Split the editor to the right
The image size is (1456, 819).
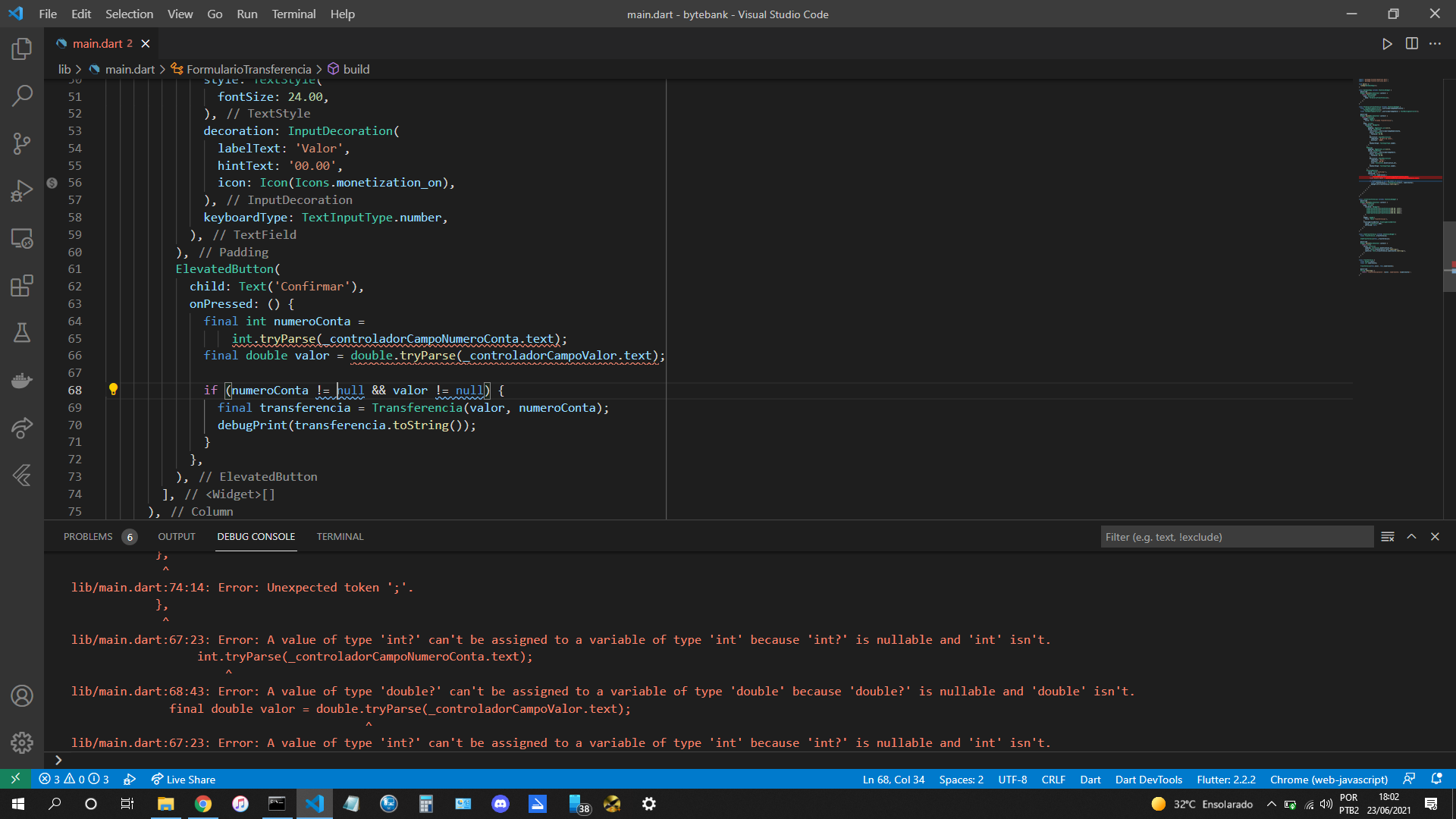click(x=1411, y=44)
